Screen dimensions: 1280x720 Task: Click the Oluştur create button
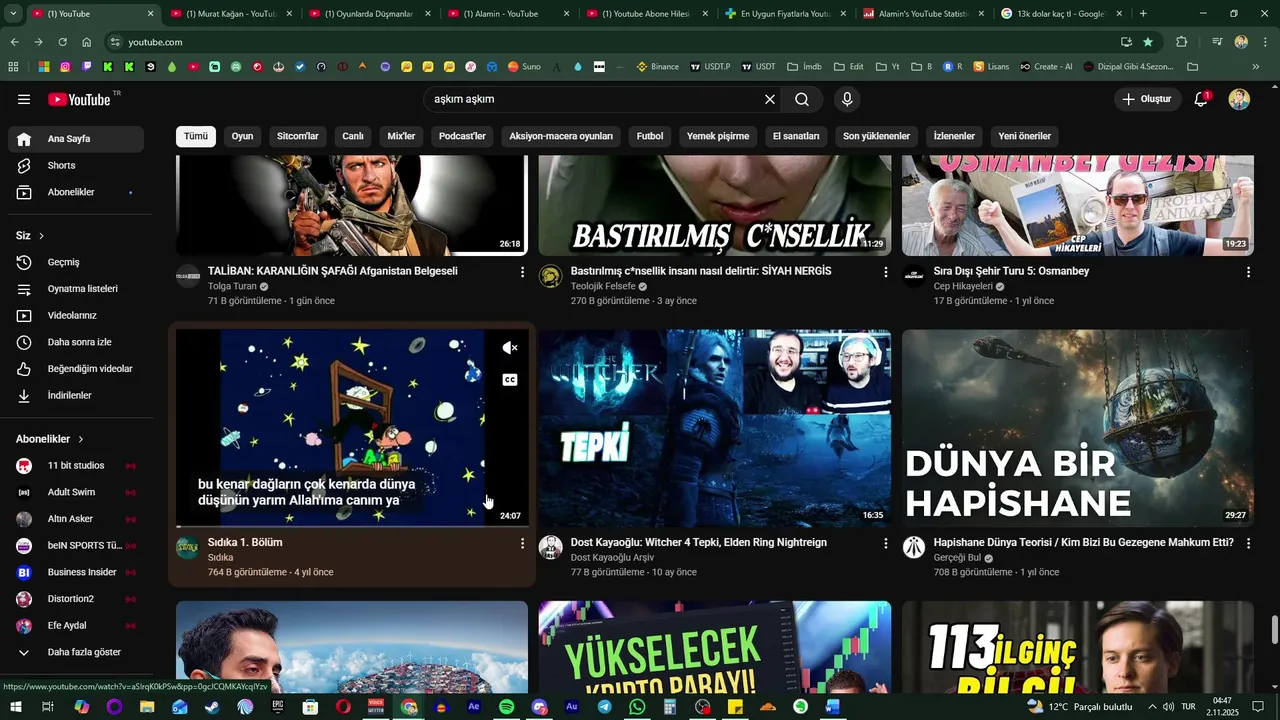[x=1147, y=99]
